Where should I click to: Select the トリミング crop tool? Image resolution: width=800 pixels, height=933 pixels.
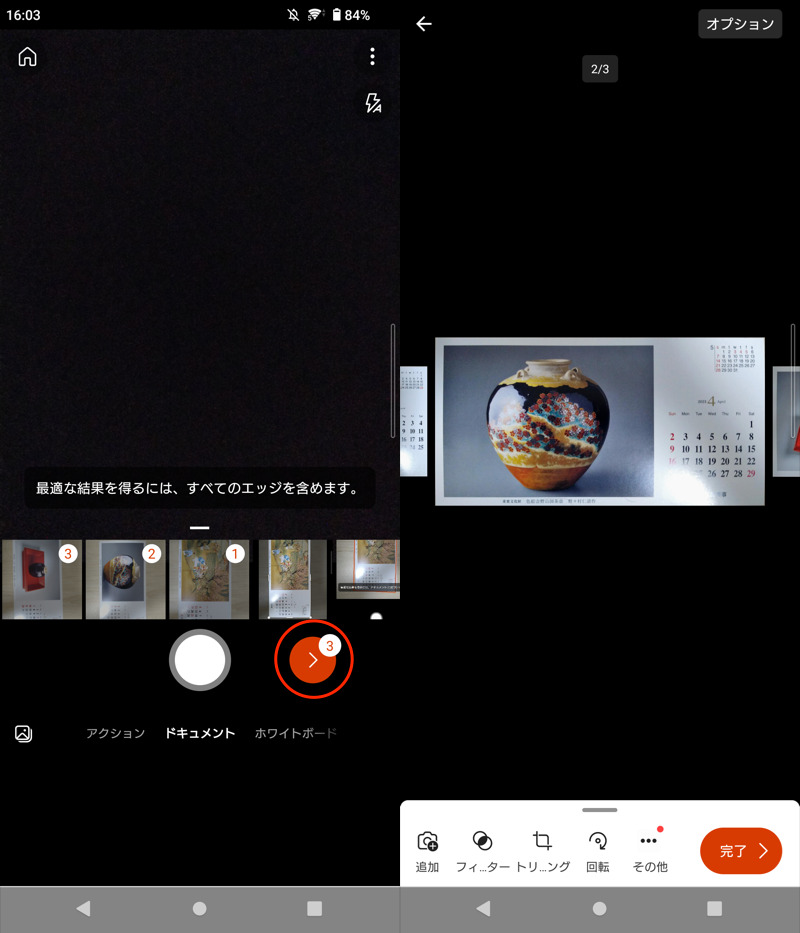[542, 851]
